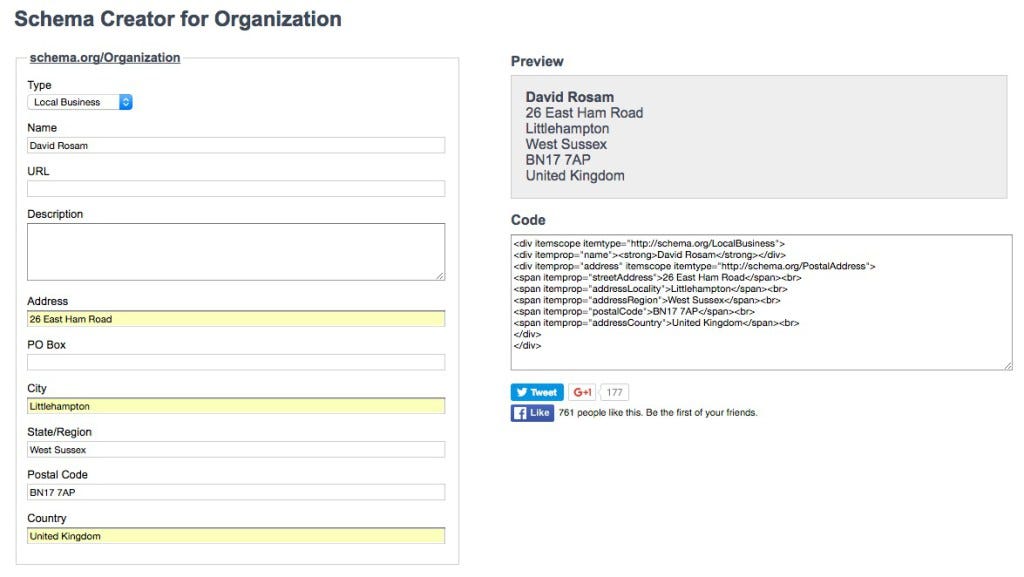1024x577 pixels.
Task: Open the schema.org/Organization link
Action: pyautogui.click(x=104, y=57)
